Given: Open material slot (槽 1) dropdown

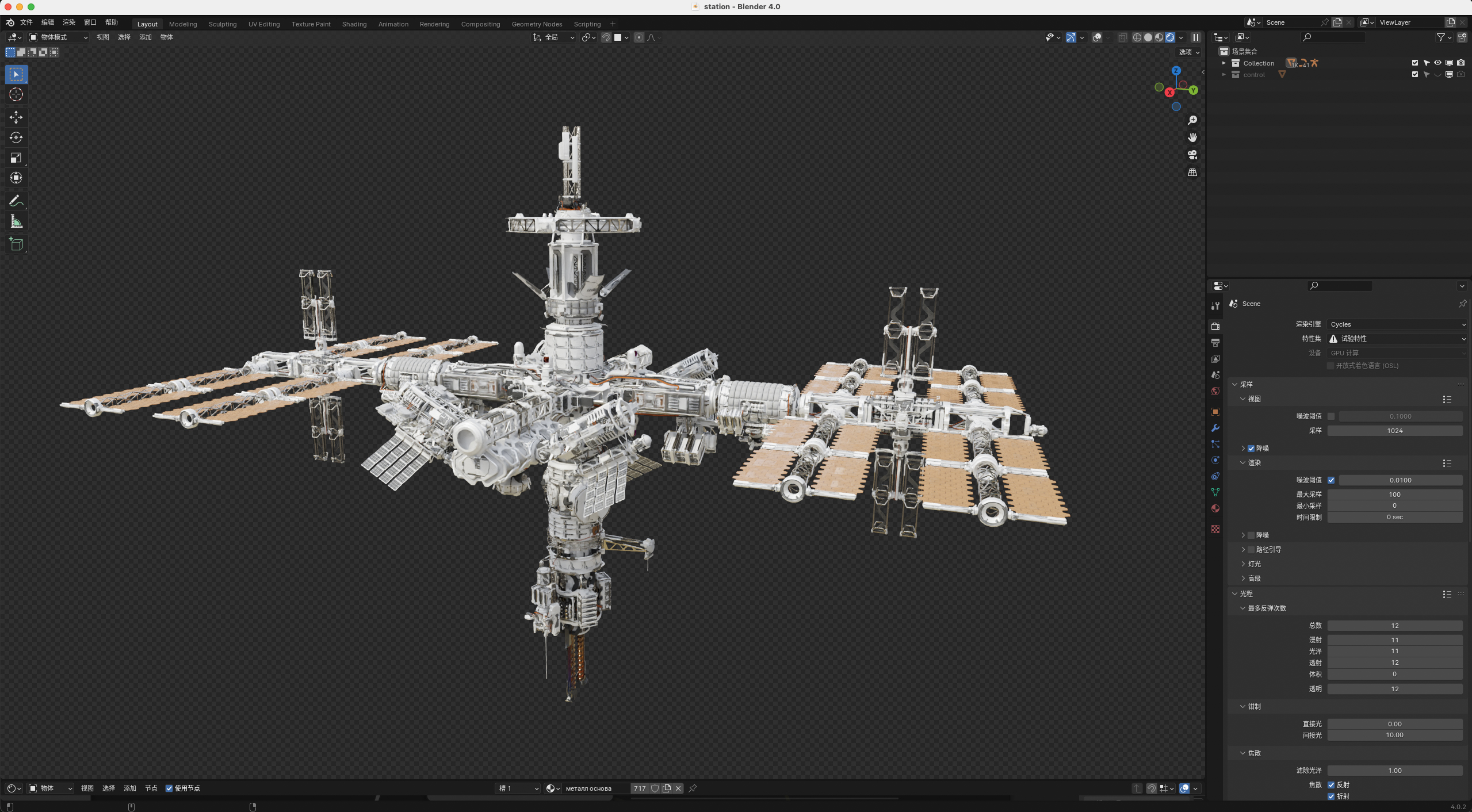Looking at the screenshot, I should click(518, 788).
